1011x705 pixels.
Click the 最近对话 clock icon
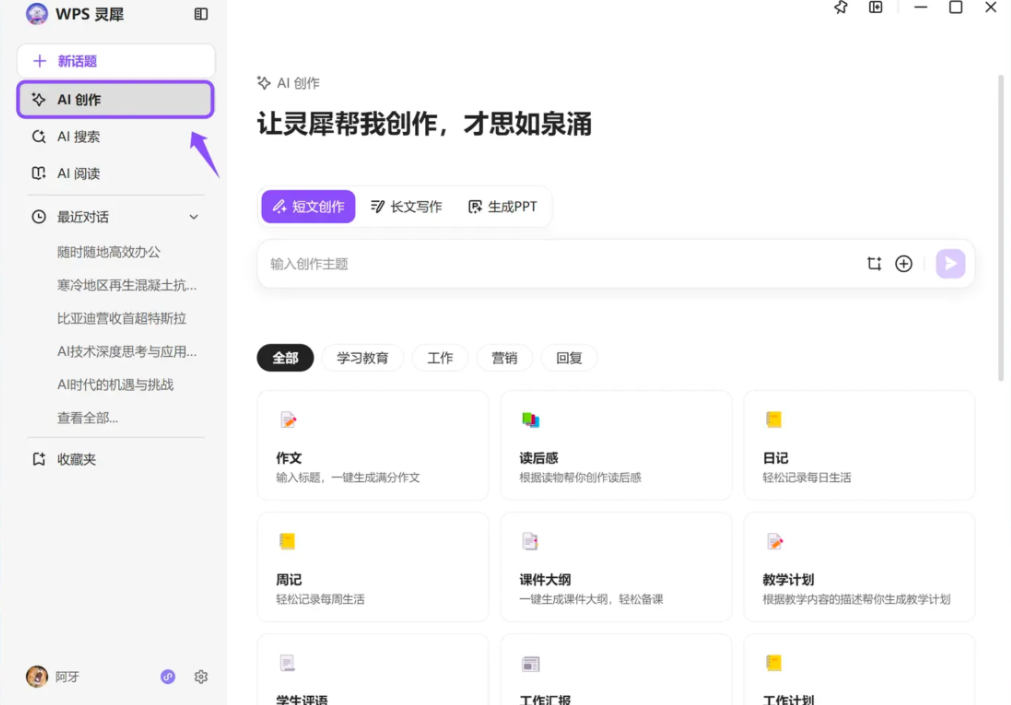tap(39, 217)
